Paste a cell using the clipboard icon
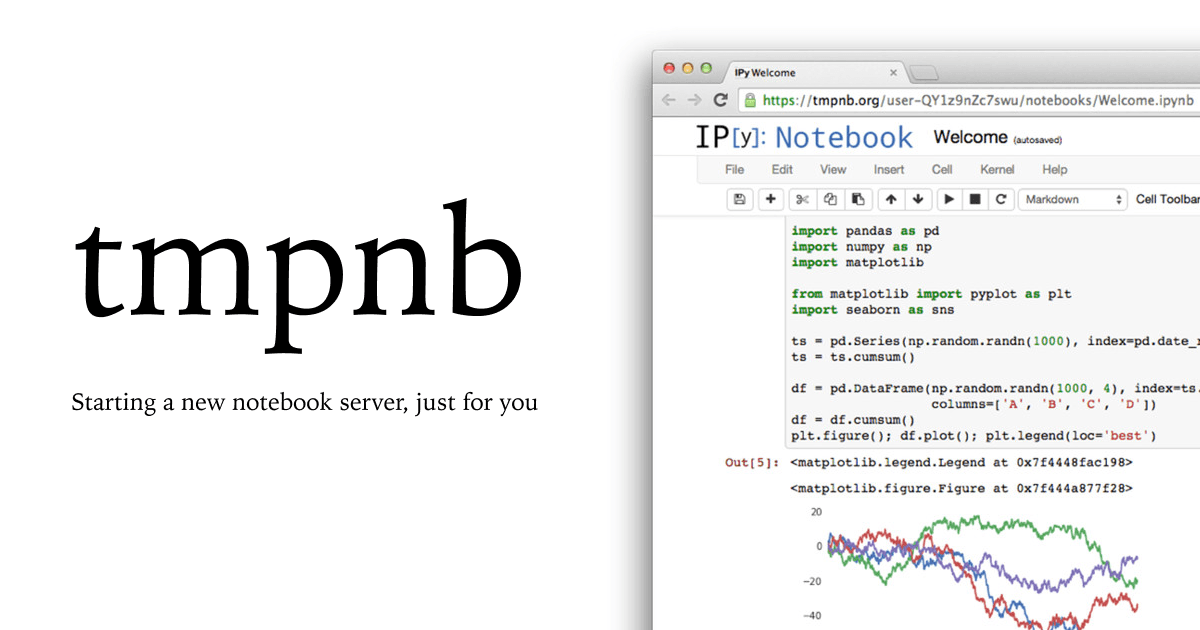This screenshot has width=1200, height=630. (x=858, y=199)
